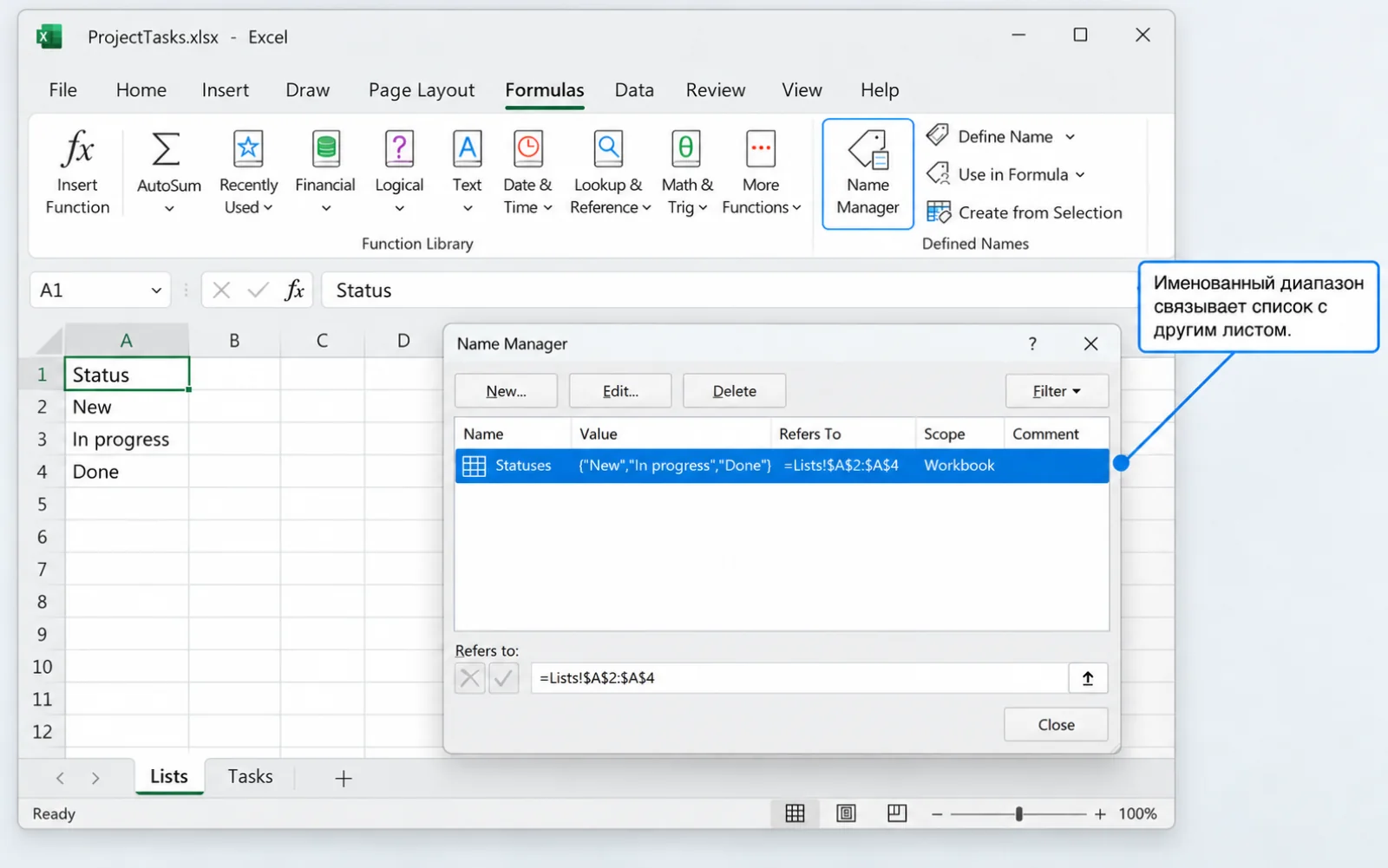
Task: Open the File menu
Action: point(62,90)
